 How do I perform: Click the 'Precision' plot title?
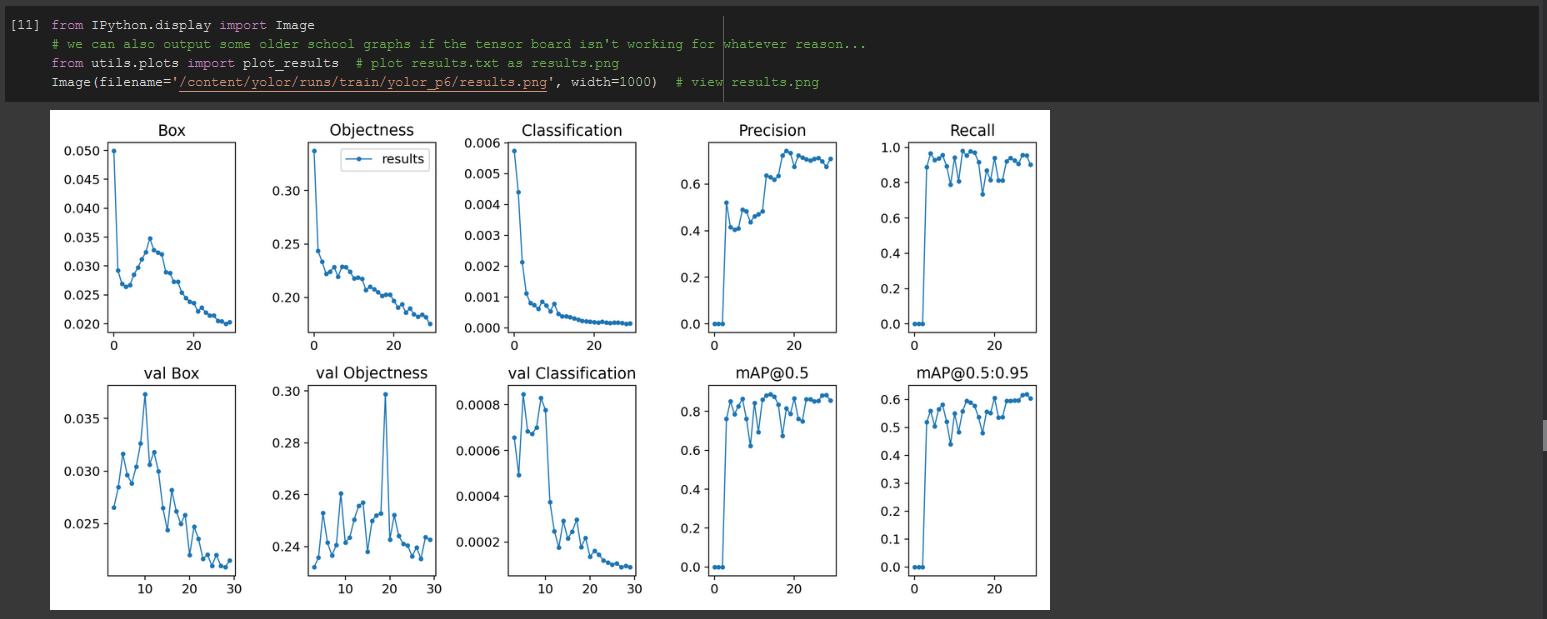click(x=772, y=131)
